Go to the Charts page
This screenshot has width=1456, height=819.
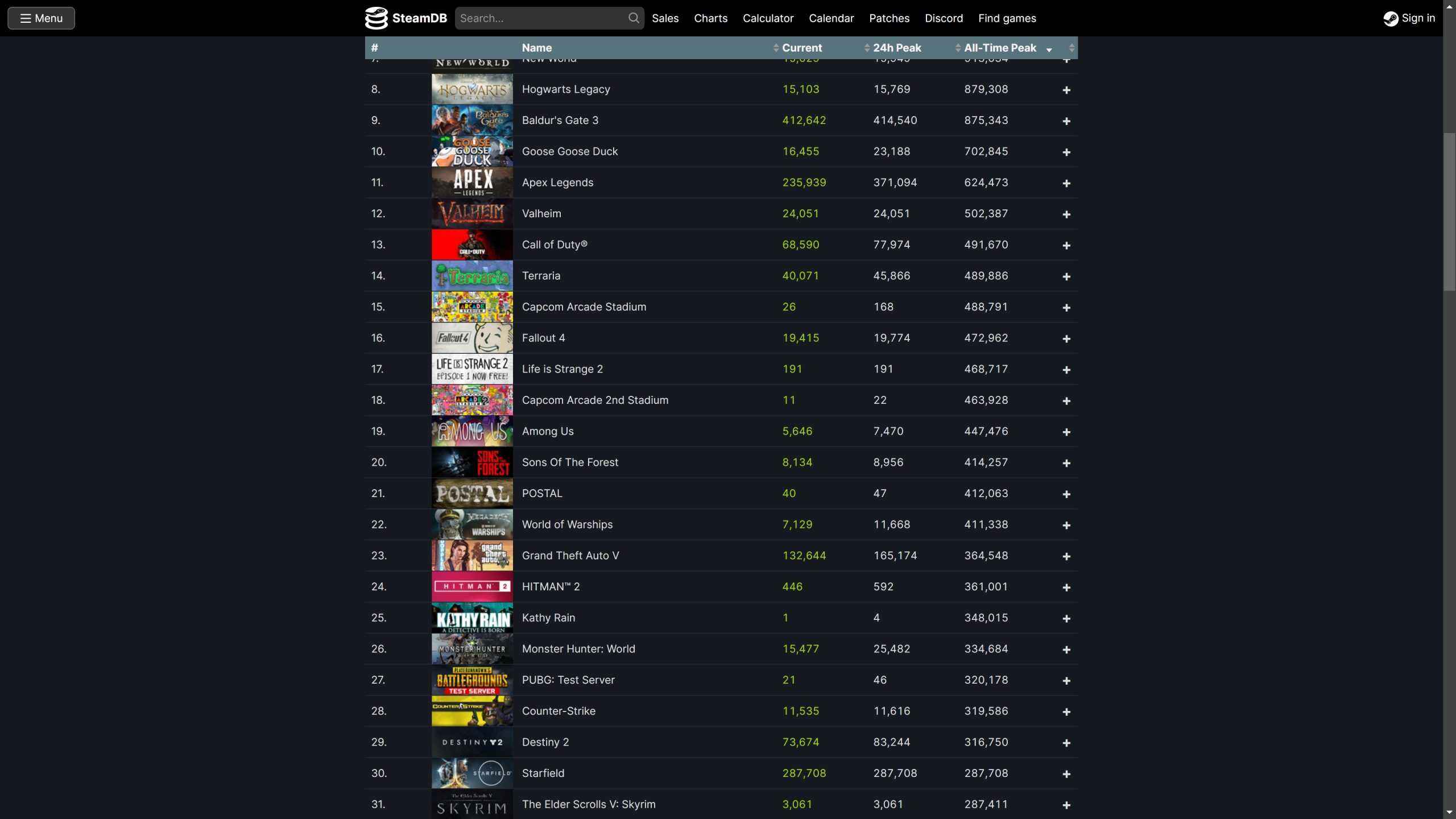(x=710, y=18)
